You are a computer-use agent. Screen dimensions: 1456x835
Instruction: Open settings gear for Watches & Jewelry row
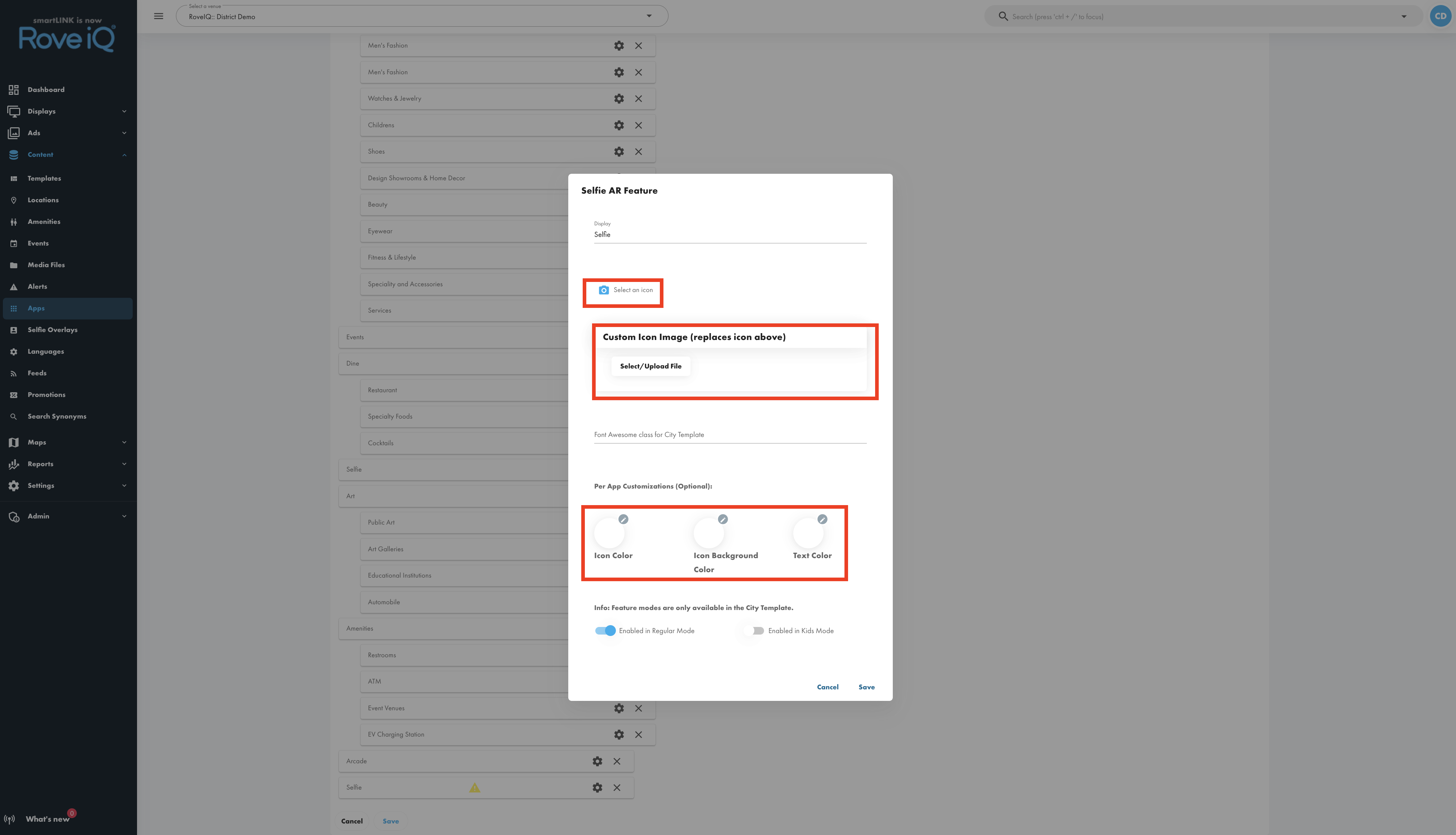(619, 99)
